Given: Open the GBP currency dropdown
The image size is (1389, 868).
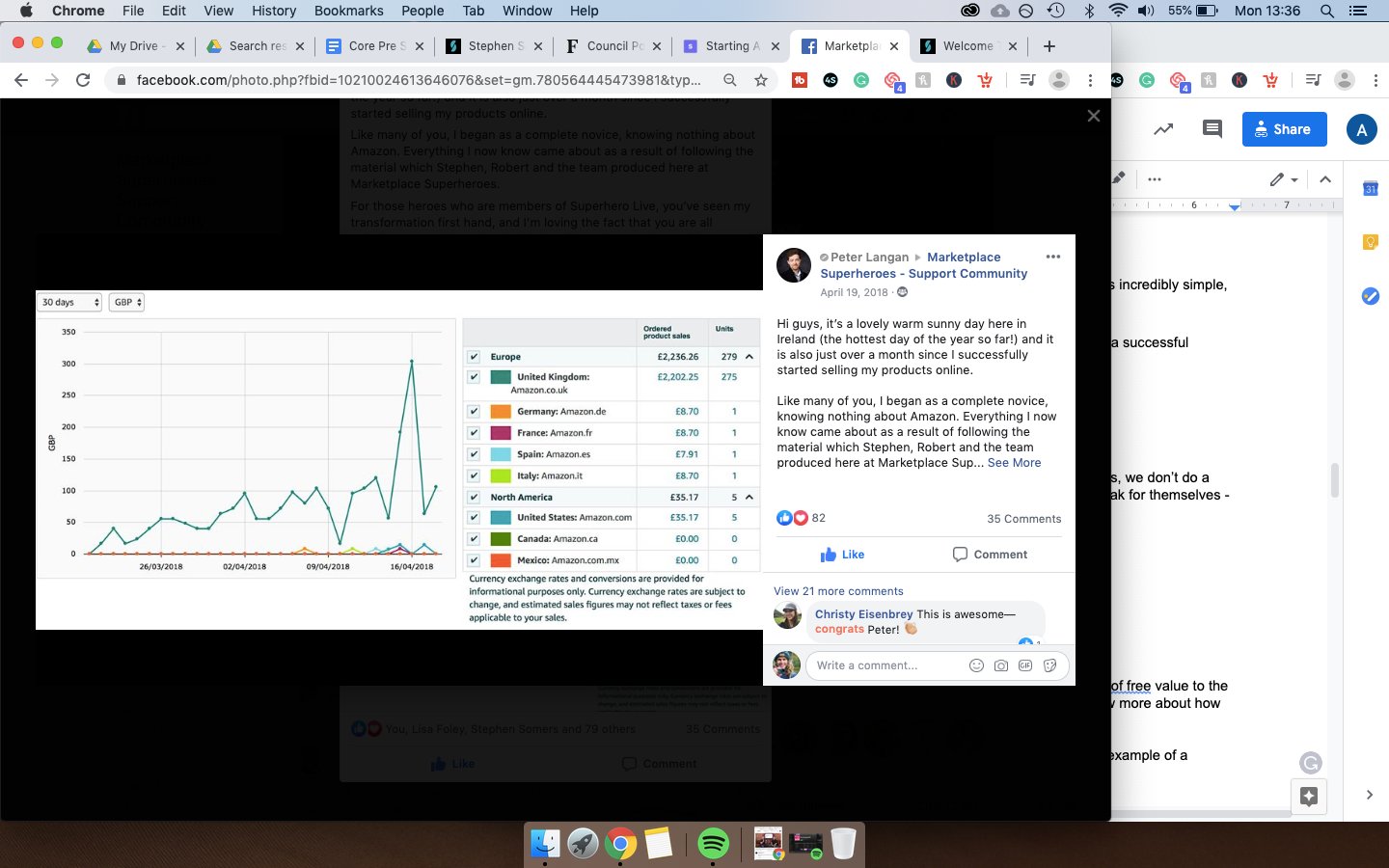Looking at the screenshot, I should pyautogui.click(x=126, y=302).
